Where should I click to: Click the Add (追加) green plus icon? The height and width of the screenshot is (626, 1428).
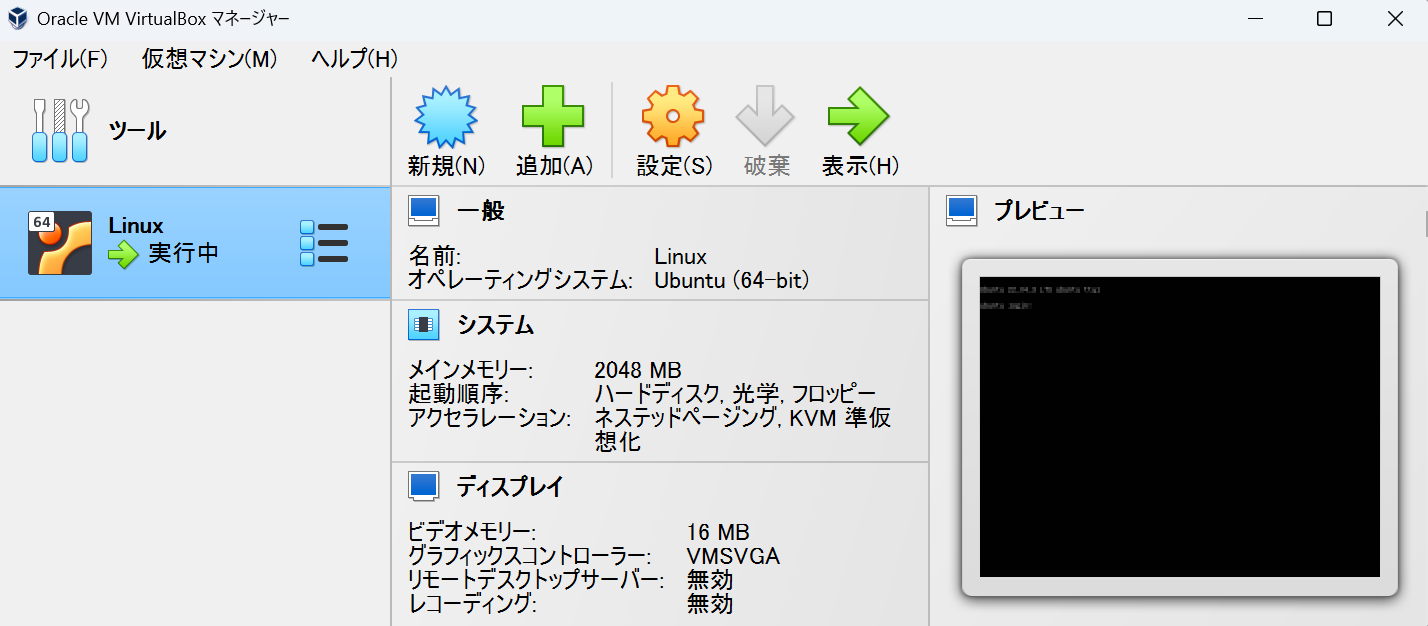click(553, 118)
